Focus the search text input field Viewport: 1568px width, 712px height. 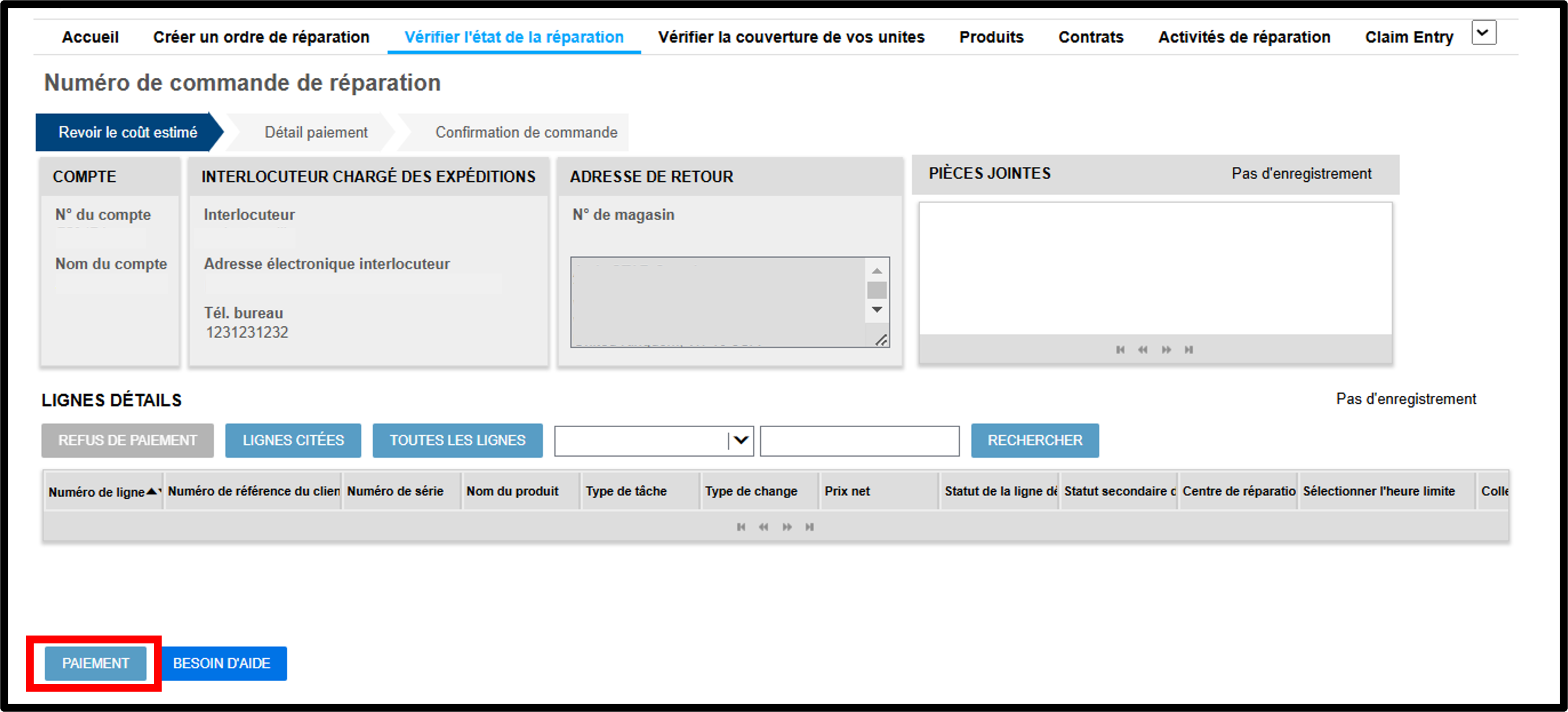click(860, 441)
